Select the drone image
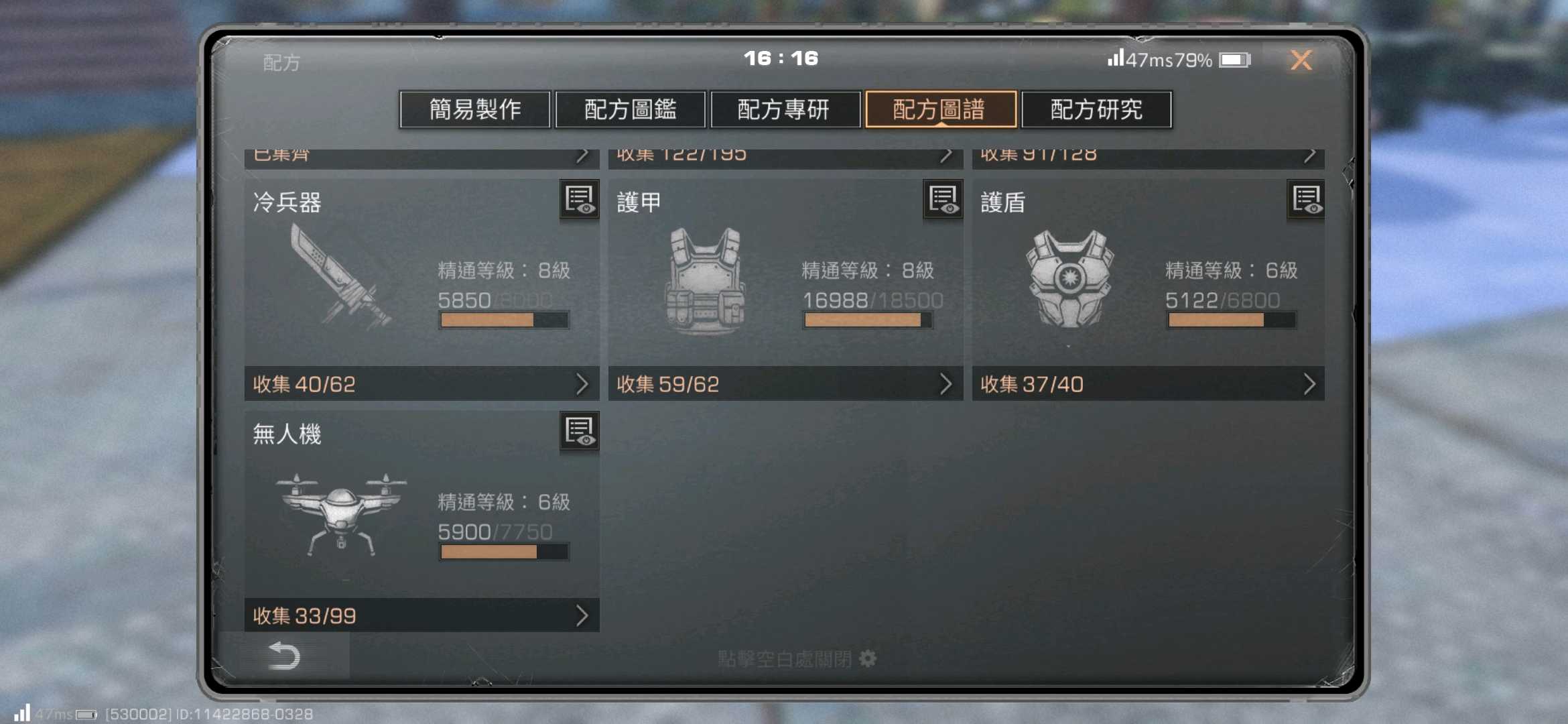This screenshot has height=724, width=1568. point(341,514)
